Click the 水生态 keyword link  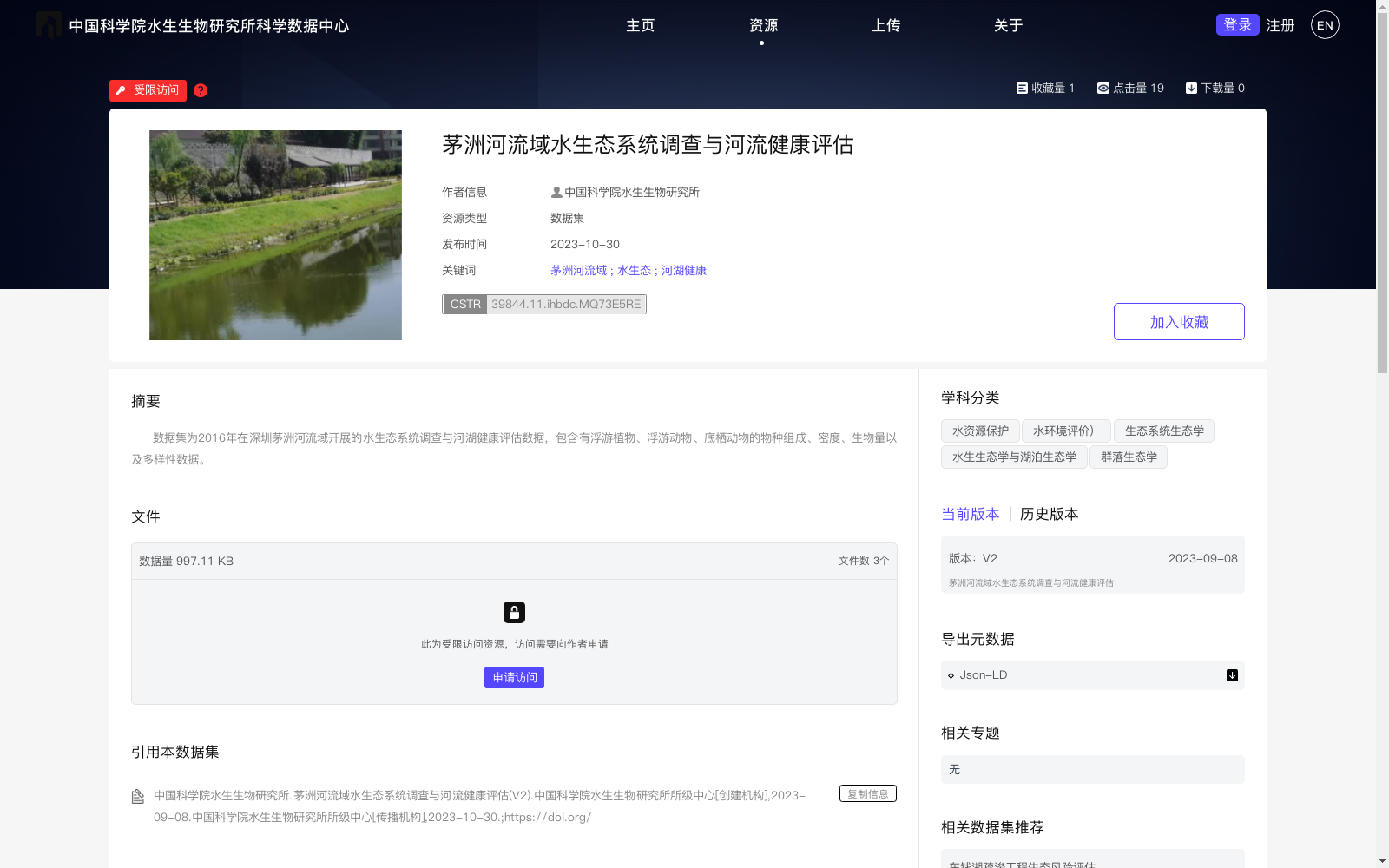[x=634, y=270]
